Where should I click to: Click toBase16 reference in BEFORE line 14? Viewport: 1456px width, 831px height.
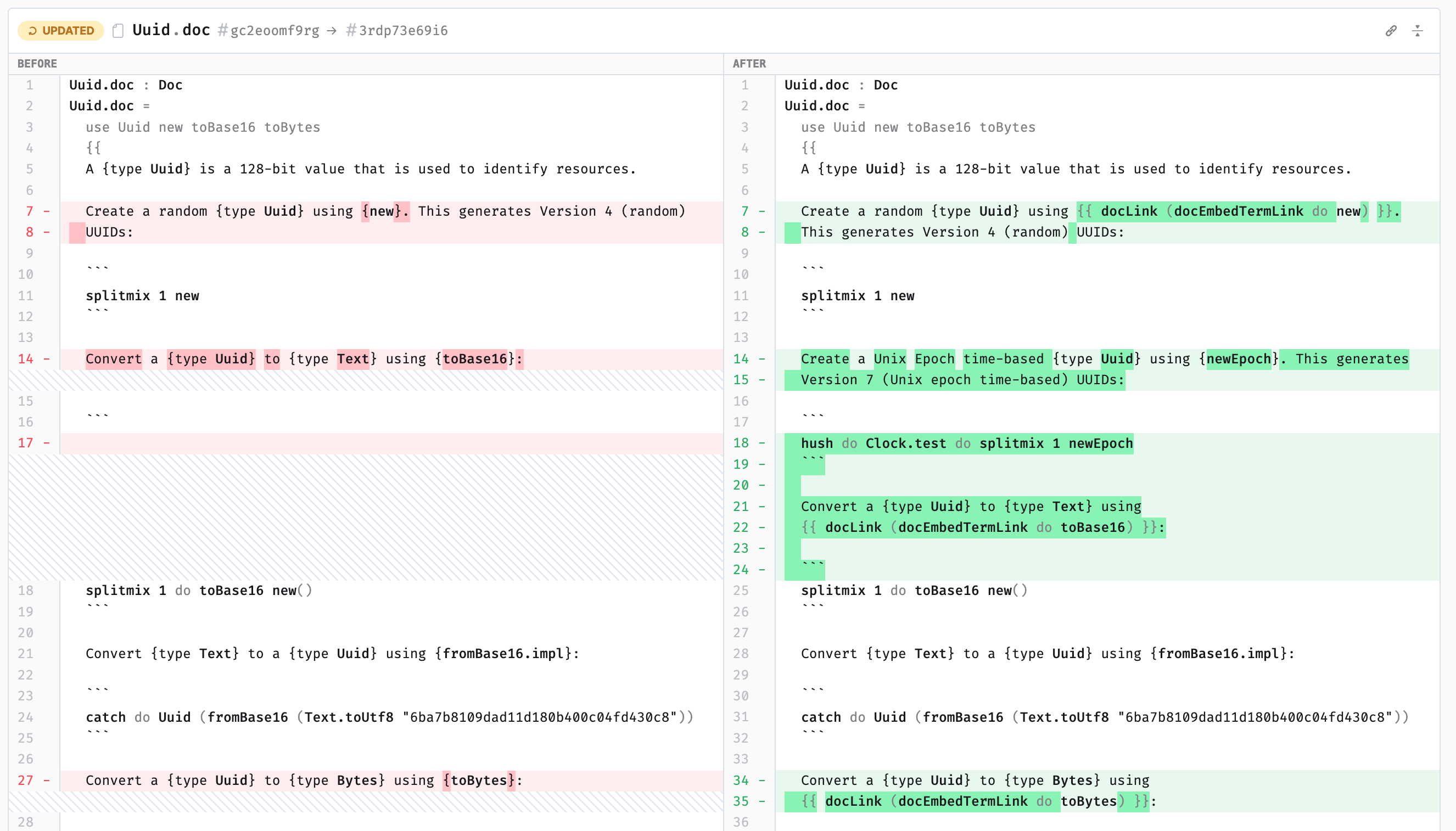coord(475,359)
